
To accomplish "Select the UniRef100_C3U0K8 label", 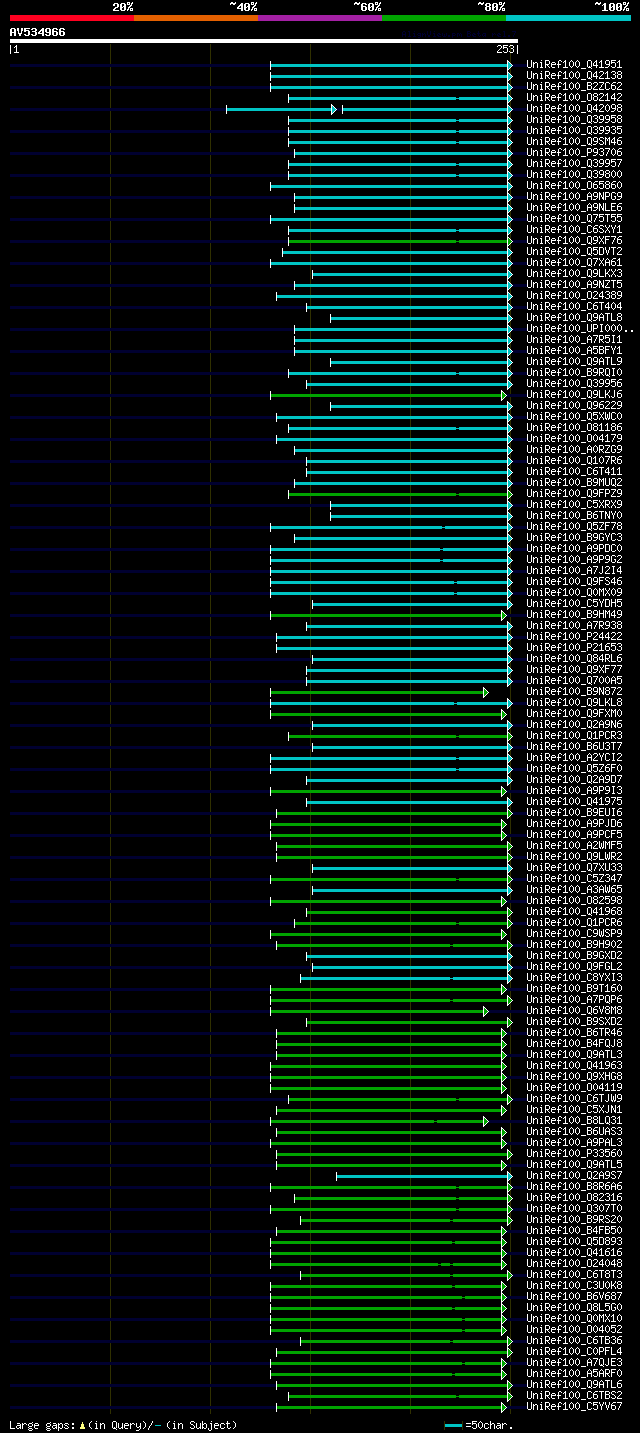I will pos(574,1286).
